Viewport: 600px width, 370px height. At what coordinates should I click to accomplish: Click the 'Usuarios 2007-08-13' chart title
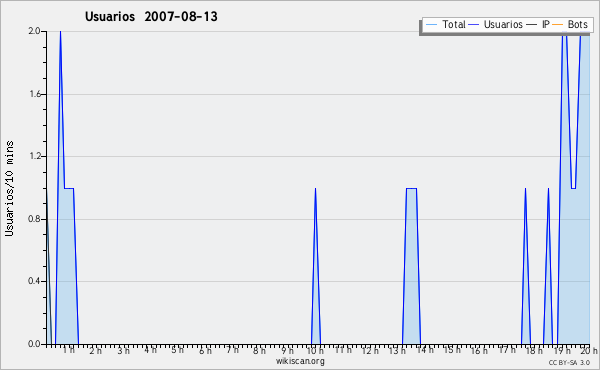(151, 17)
